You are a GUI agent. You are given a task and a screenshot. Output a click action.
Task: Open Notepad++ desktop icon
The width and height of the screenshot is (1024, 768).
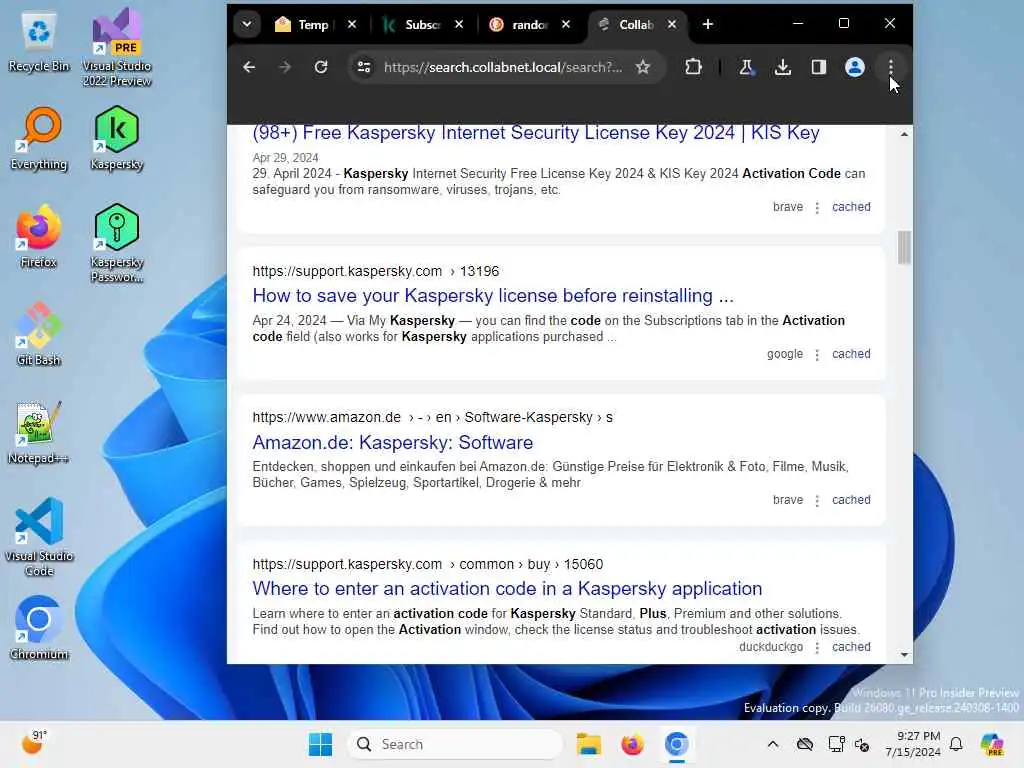tap(39, 432)
